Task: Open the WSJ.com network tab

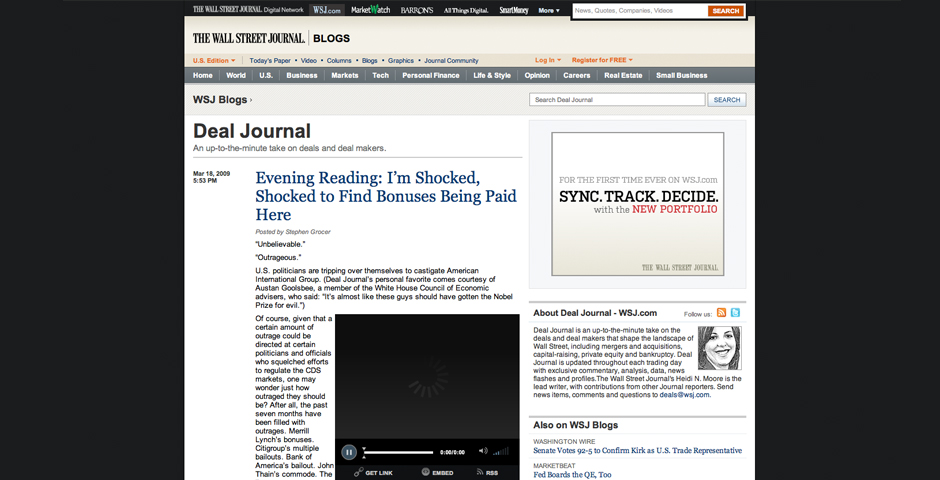Action: point(327,10)
